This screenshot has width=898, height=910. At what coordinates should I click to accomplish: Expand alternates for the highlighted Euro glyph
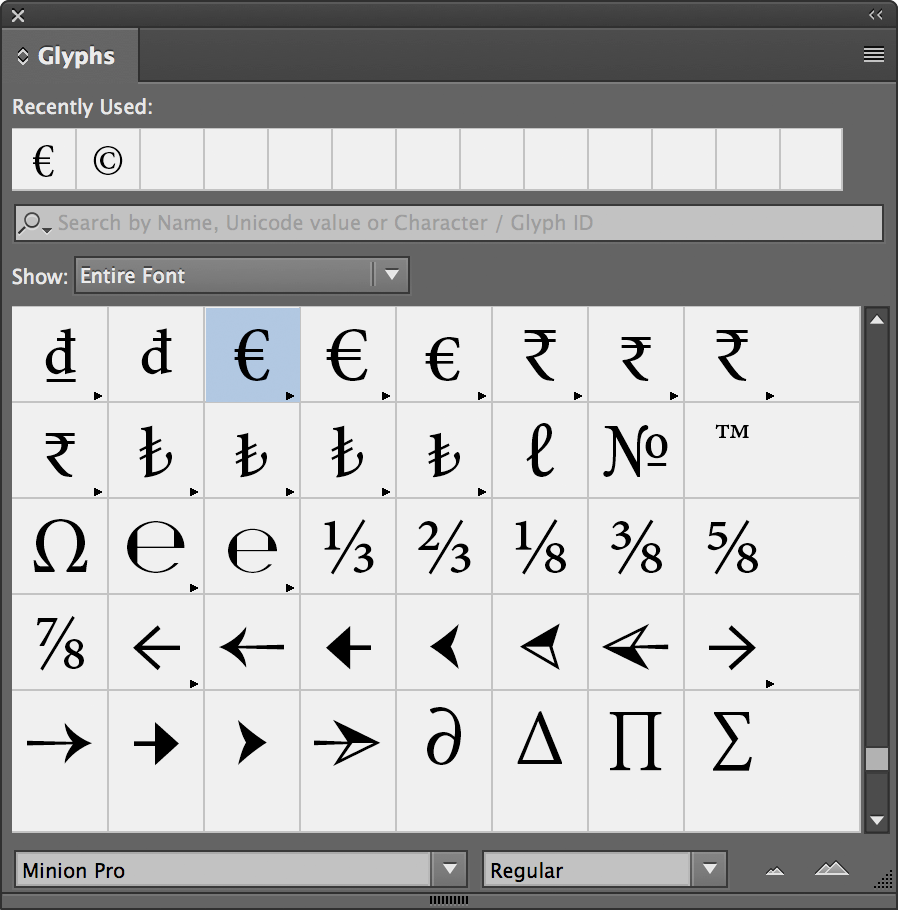[291, 396]
